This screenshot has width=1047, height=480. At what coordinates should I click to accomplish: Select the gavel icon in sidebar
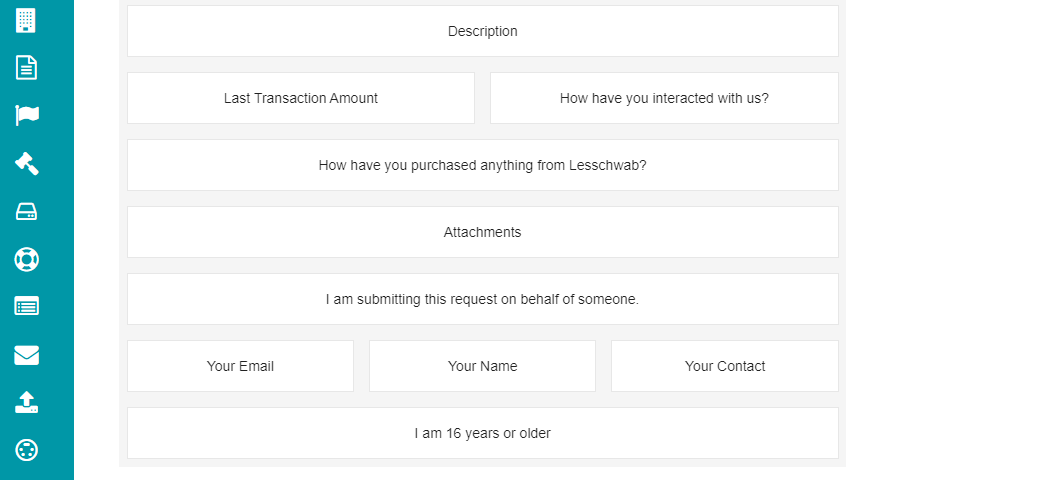(x=27, y=163)
